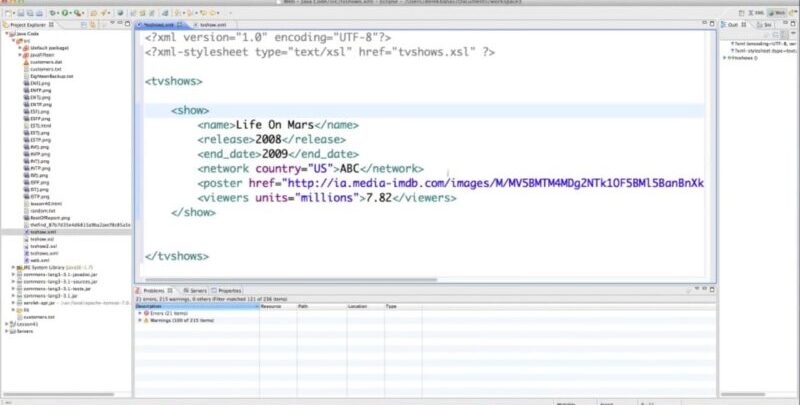Click the editor horizontal scrollbar
The height and width of the screenshot is (405, 800).
point(291,280)
